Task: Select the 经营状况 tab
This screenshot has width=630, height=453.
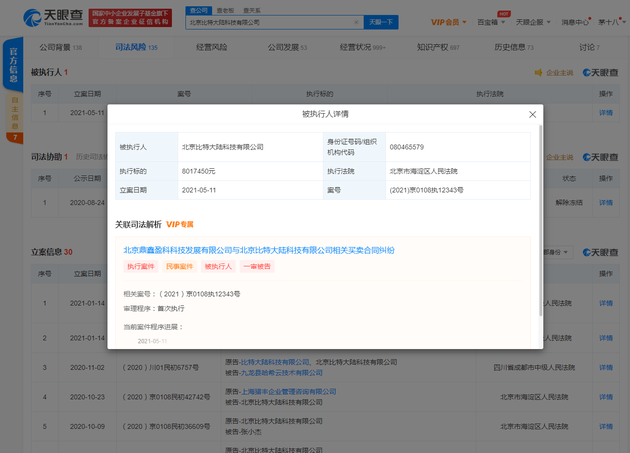Action: pyautogui.click(x=362, y=47)
